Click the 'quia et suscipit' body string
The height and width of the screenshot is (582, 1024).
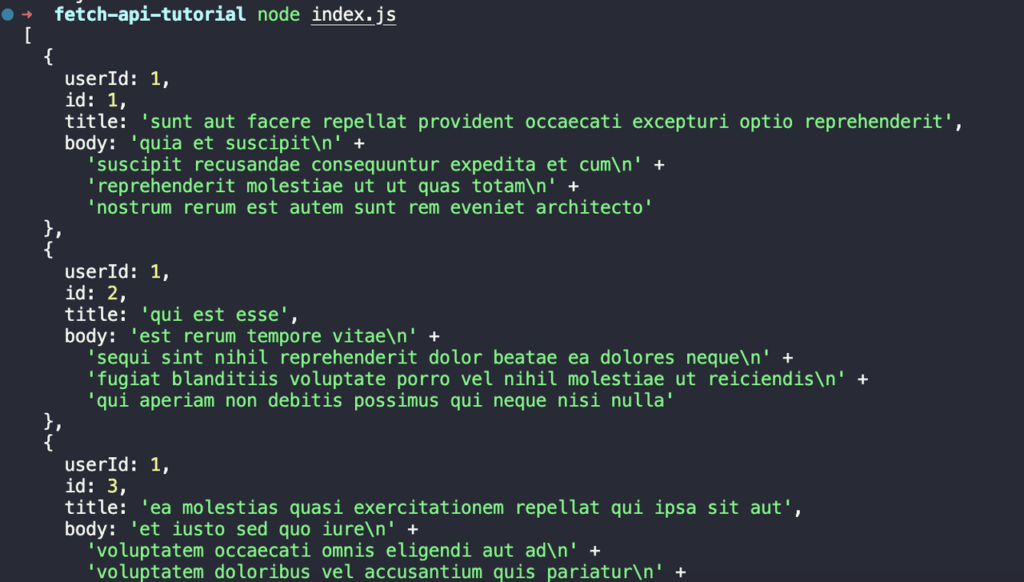236,143
